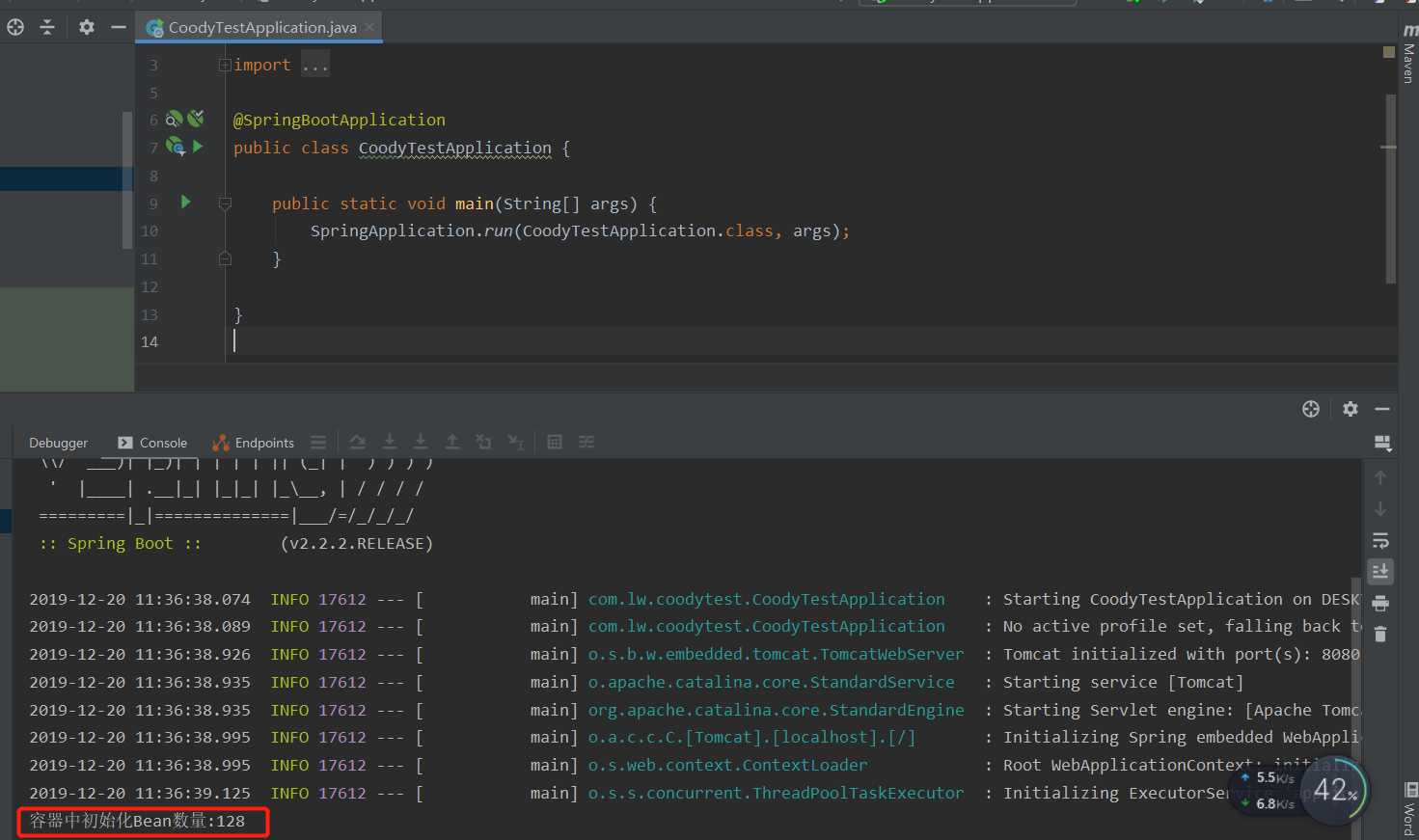The height and width of the screenshot is (840, 1419).
Task: Run main method via the line 9 green arrow
Action: 186,202
